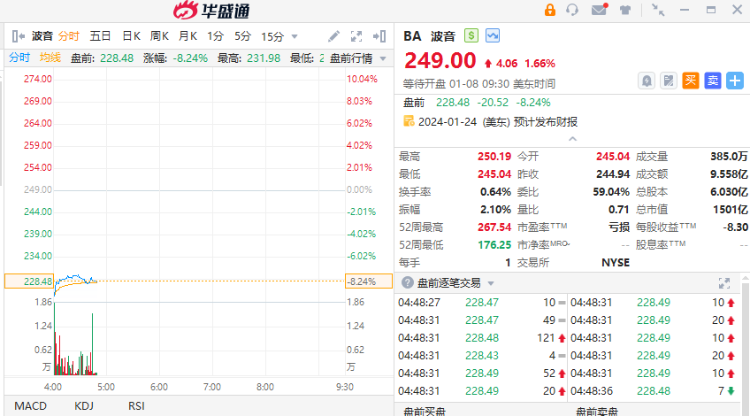The width and height of the screenshot is (750, 416).
Task: Toggle the 均线 average line legend
Action: [x=50, y=58]
